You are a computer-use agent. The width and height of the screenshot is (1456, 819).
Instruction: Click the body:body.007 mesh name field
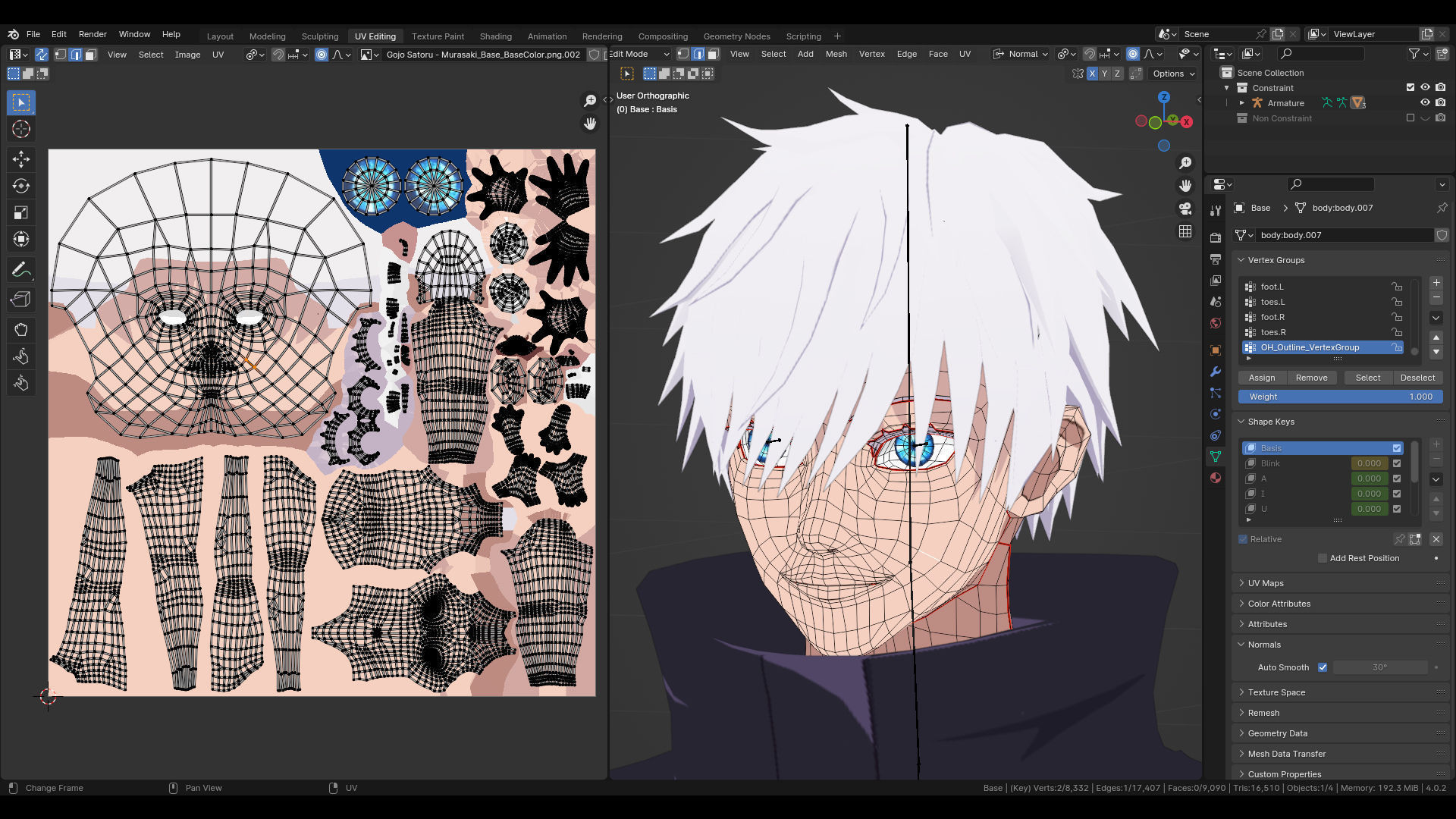click(1345, 235)
